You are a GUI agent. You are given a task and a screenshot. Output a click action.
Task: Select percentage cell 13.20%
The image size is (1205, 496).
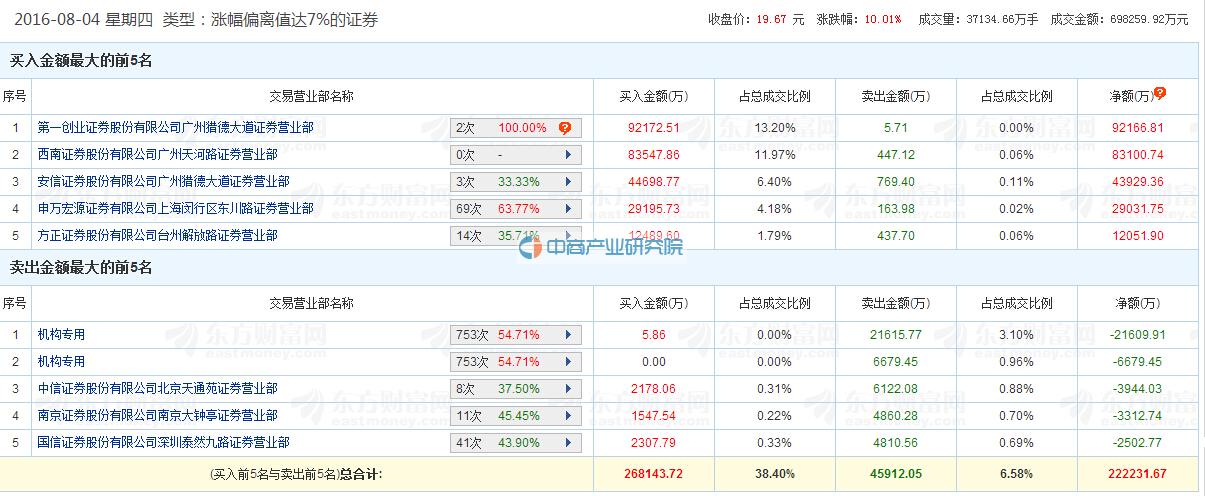tap(775, 128)
